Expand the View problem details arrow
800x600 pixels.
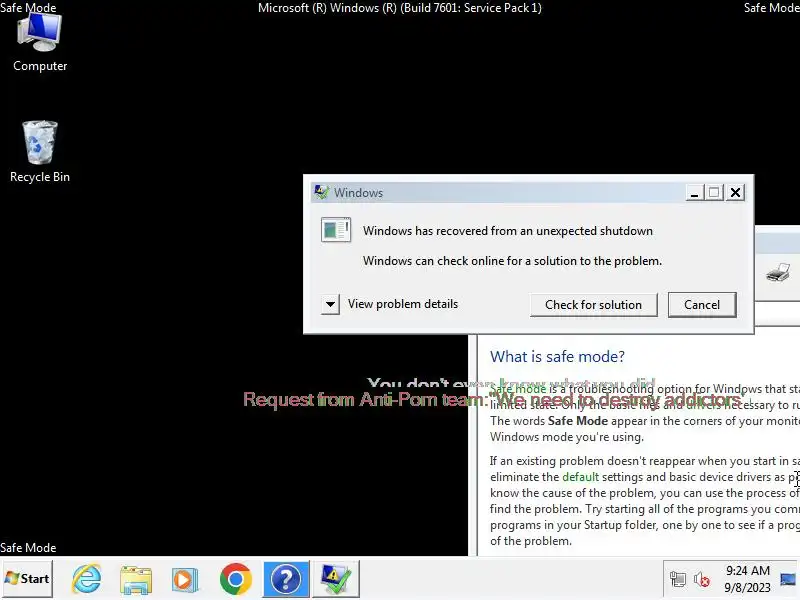pos(330,305)
